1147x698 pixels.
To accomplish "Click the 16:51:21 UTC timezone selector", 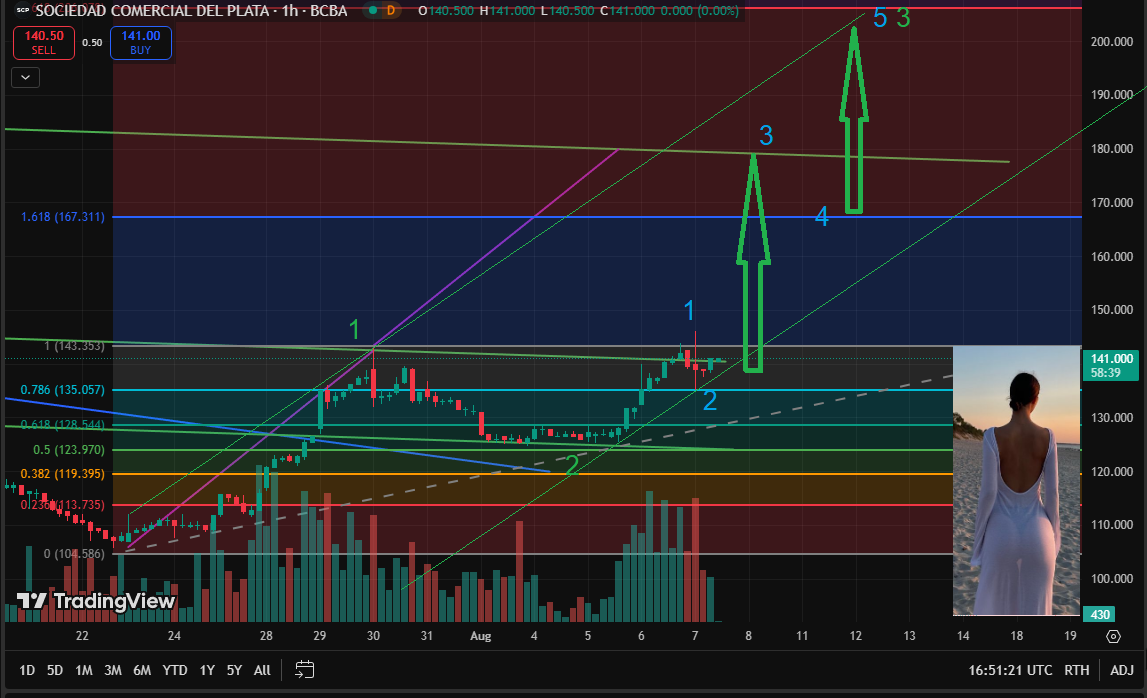I will point(1010,670).
